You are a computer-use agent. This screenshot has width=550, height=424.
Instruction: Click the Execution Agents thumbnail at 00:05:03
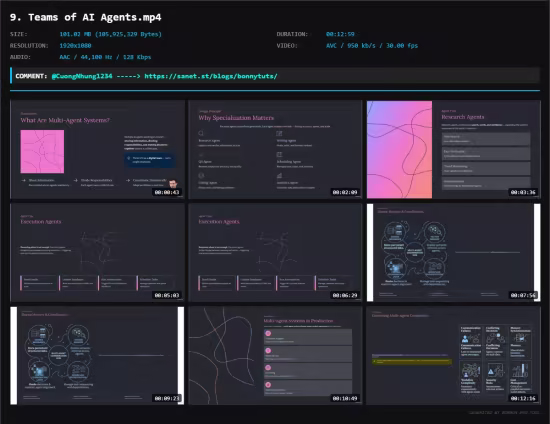pos(98,253)
